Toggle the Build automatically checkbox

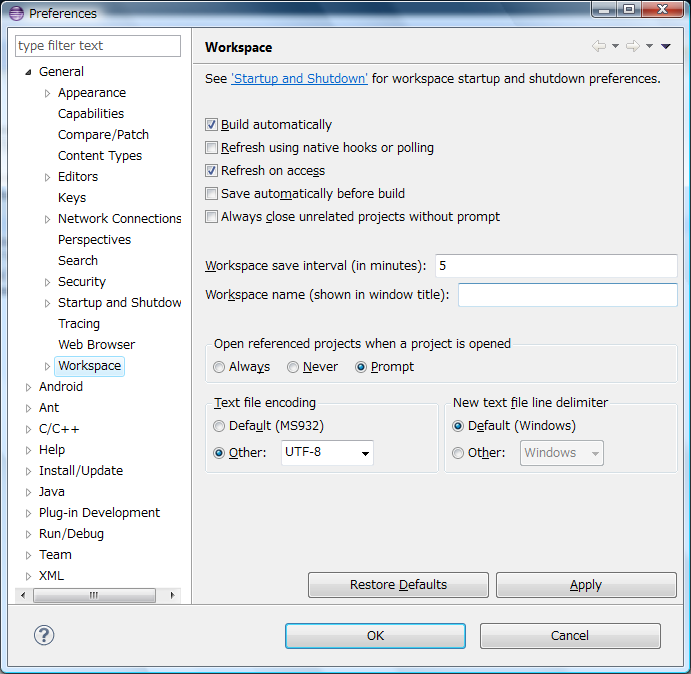pos(212,125)
